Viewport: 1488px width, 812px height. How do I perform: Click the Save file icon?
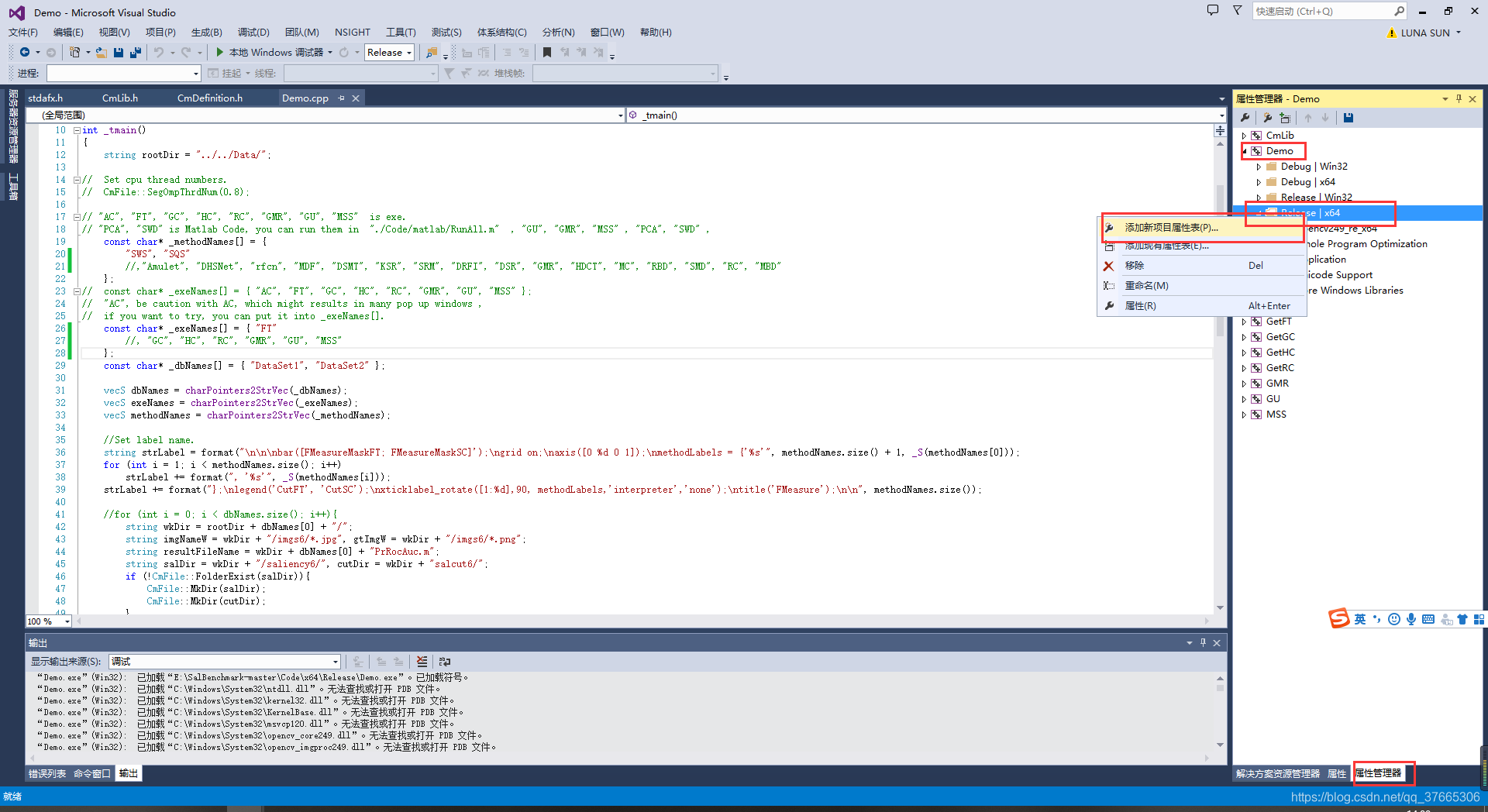tap(119, 52)
